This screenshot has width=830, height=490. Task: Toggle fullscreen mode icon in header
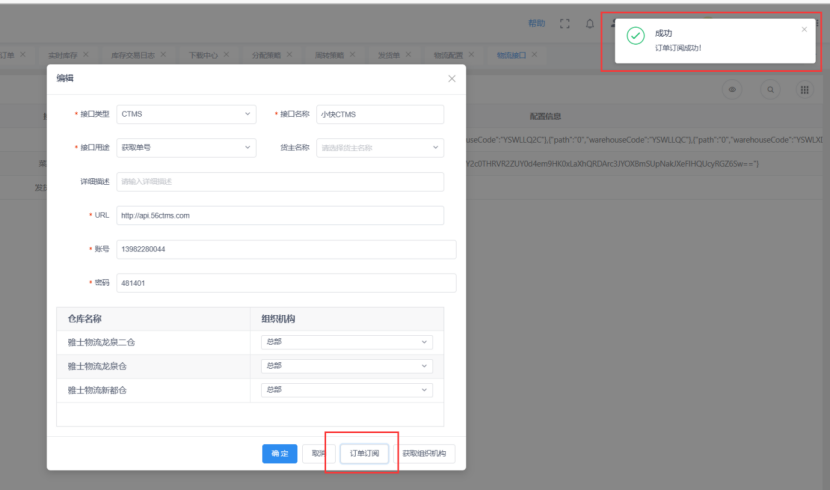click(x=564, y=23)
